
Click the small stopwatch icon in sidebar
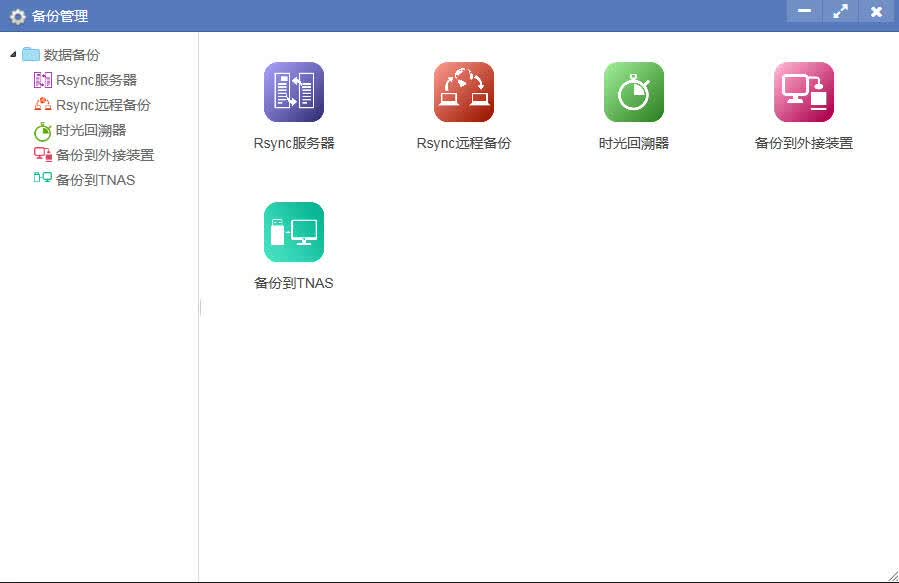[x=42, y=131]
